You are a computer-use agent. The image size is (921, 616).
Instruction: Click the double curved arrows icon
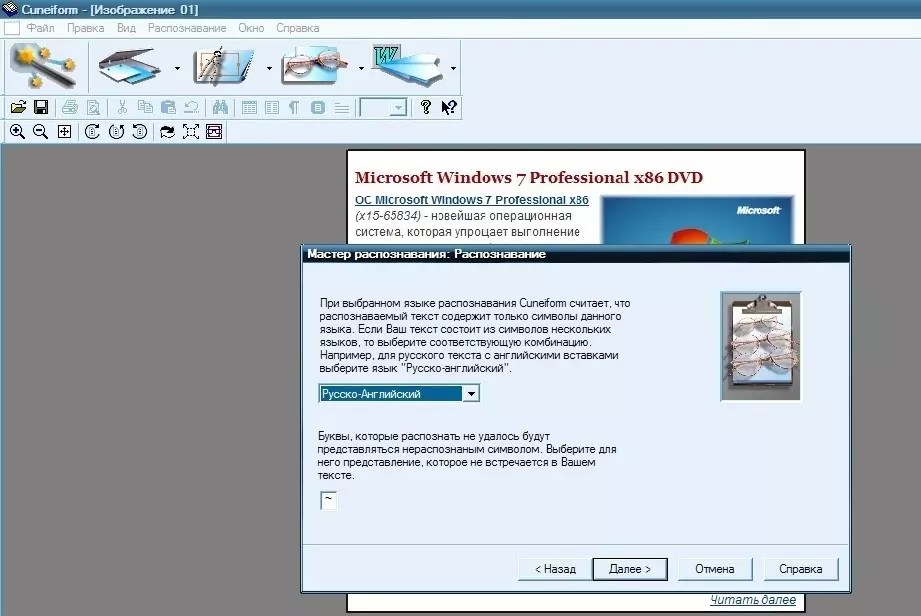coord(167,132)
